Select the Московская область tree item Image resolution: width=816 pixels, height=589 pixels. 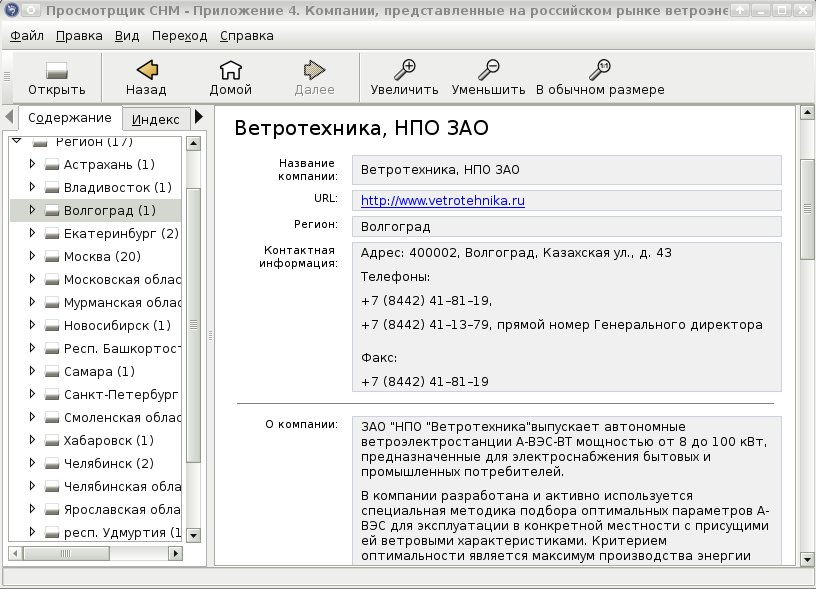click(122, 279)
